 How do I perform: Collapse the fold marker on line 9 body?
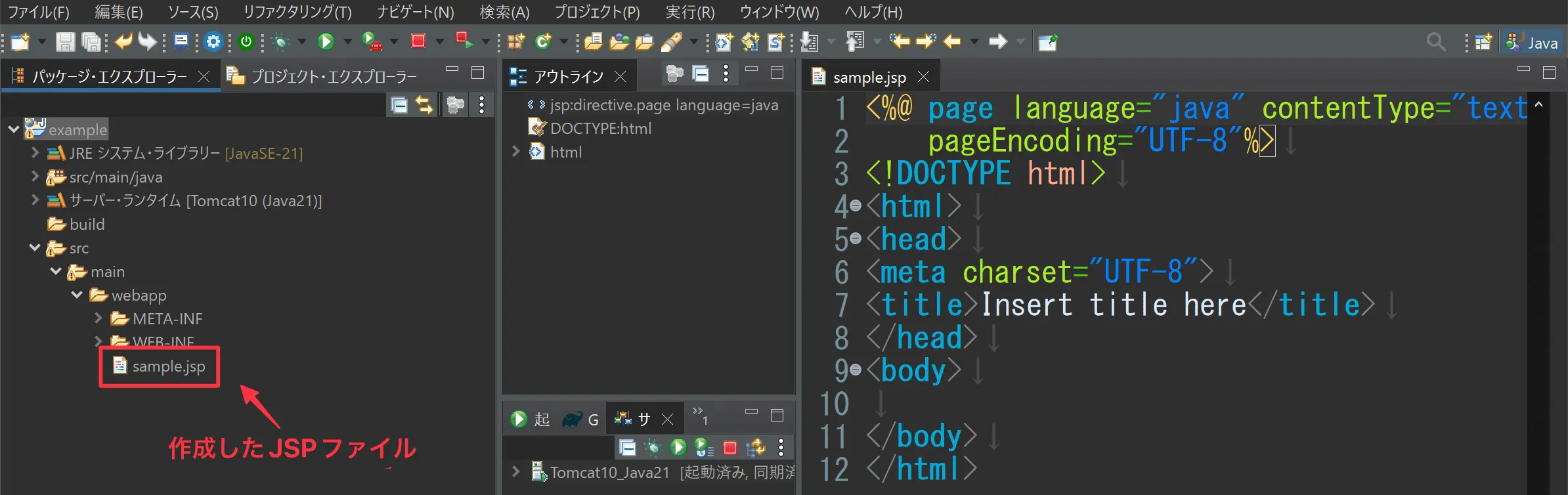856,370
